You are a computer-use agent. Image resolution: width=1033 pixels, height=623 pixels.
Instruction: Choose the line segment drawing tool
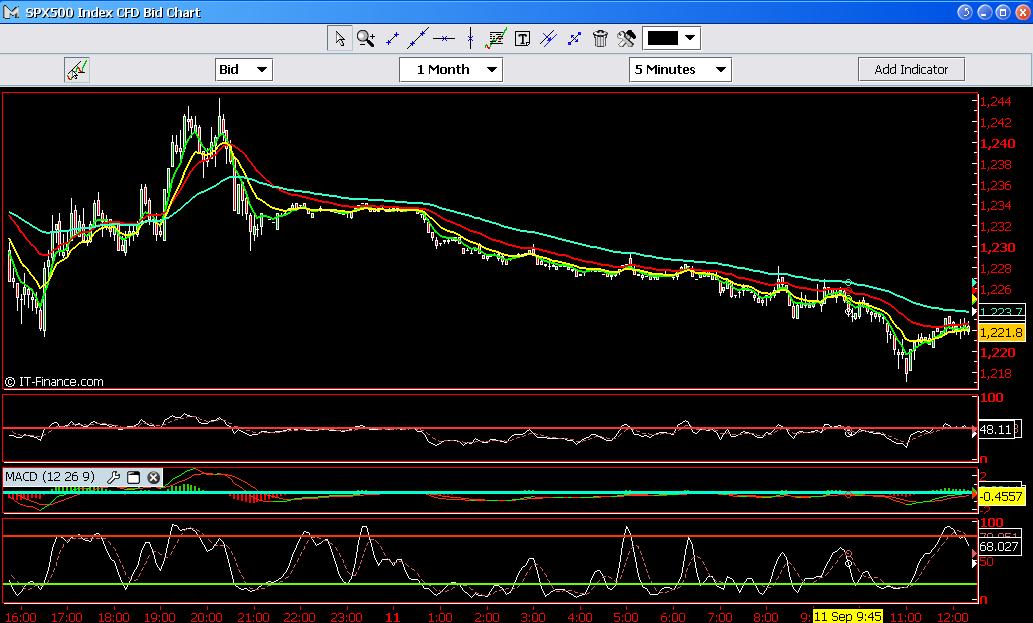point(392,38)
